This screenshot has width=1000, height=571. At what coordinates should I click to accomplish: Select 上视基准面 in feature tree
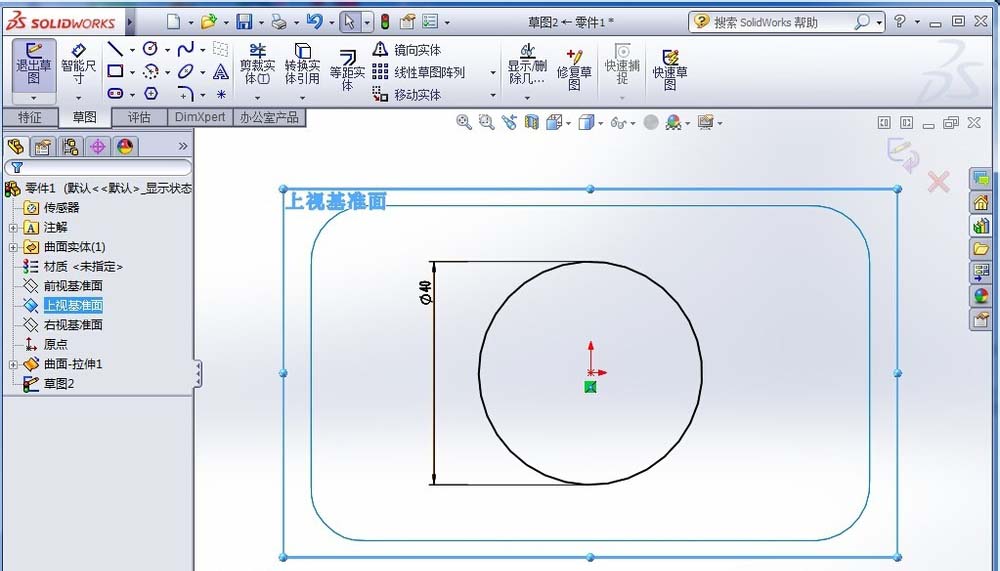pyautogui.click(x=73, y=306)
